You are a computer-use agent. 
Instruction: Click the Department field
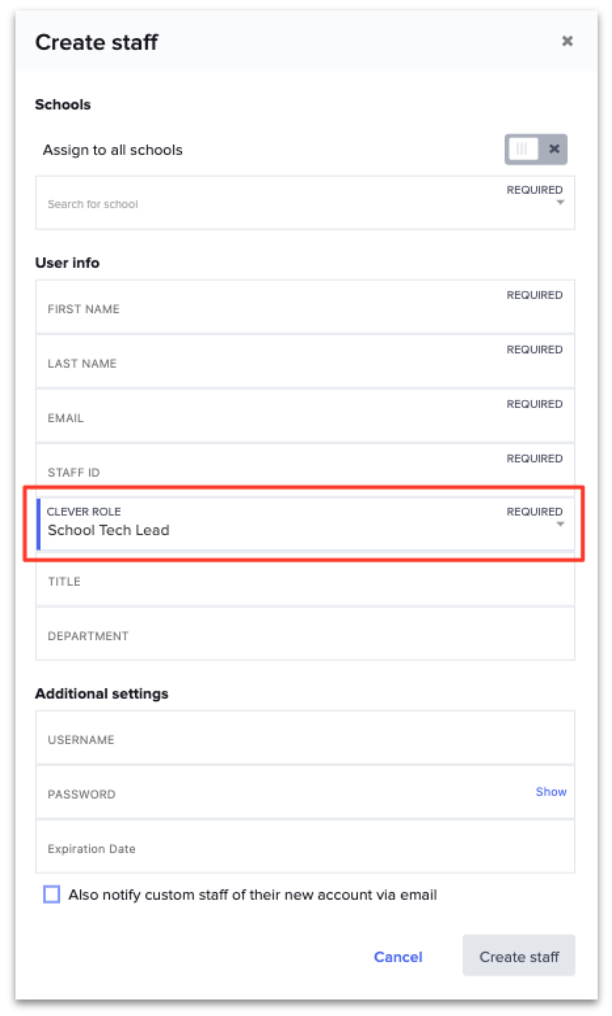270,635
